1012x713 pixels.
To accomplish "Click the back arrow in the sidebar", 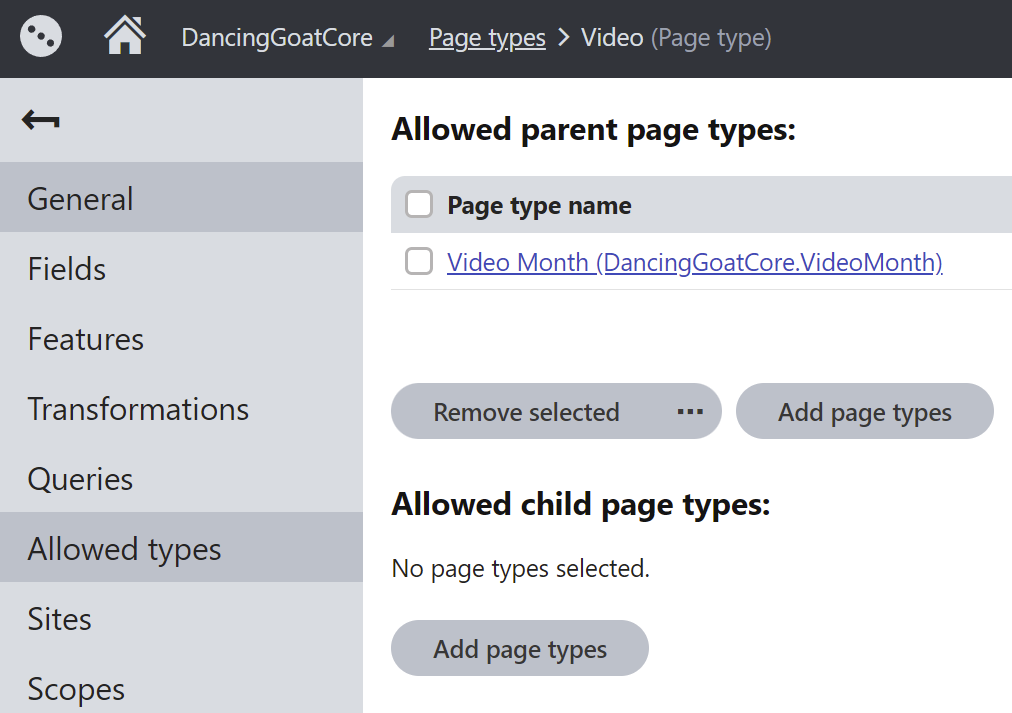I will point(41,120).
